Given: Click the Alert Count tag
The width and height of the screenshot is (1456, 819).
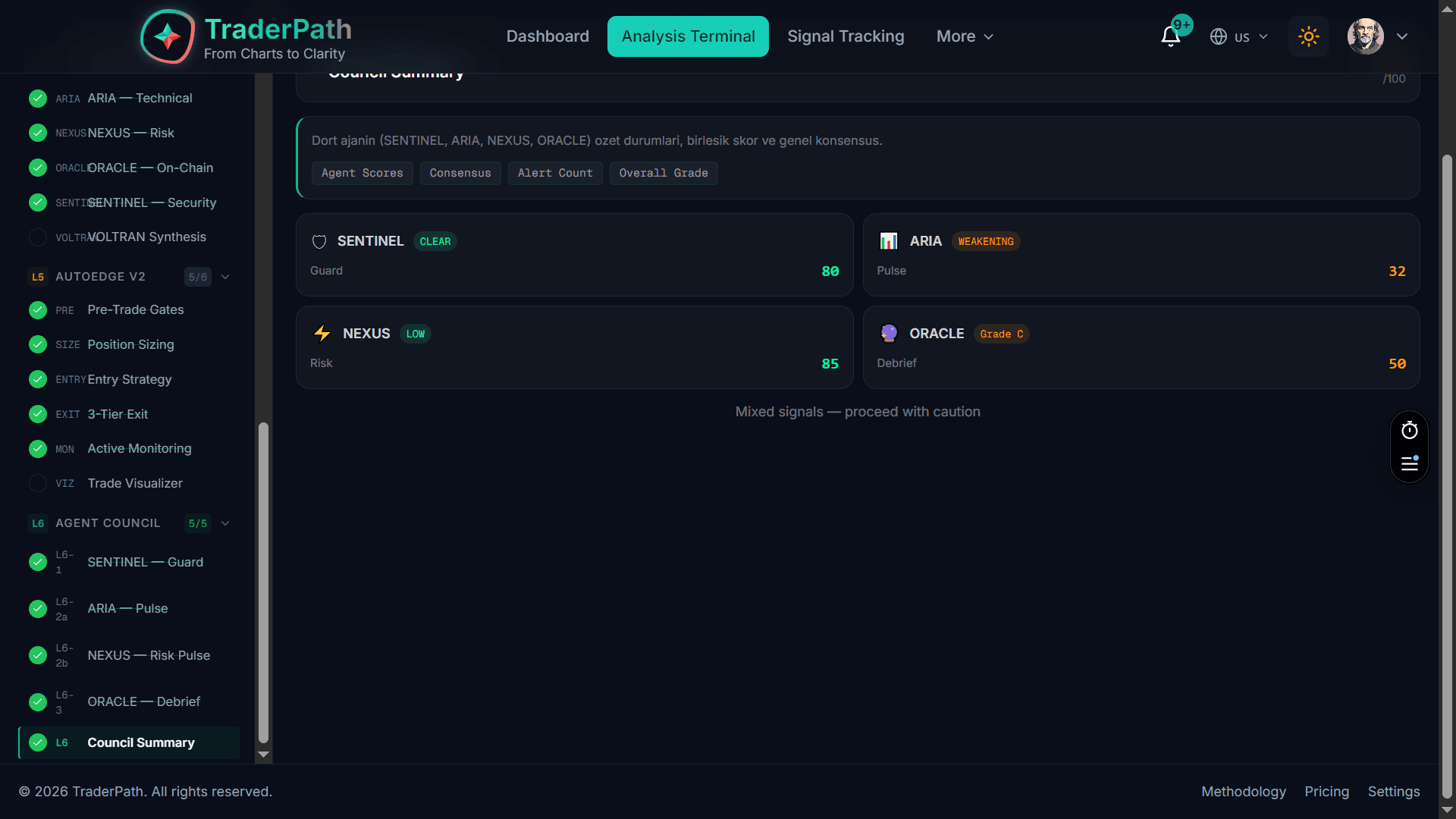Looking at the screenshot, I should click(555, 174).
